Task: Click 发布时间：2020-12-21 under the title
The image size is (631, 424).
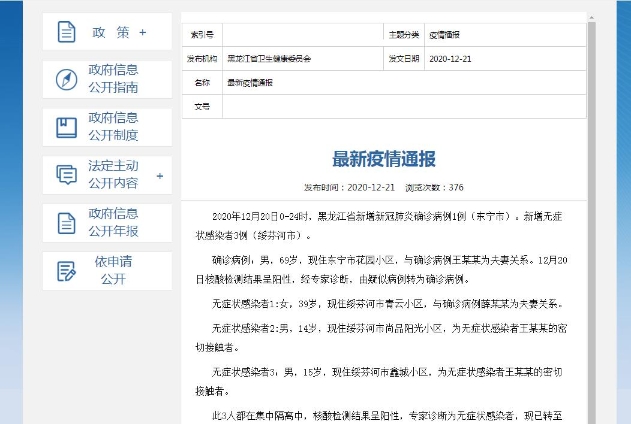Action: point(349,187)
